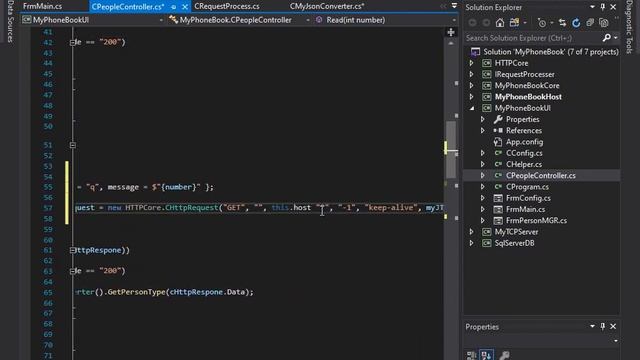Click the Collapse All icon in Solution Explorer
This screenshot has width=640, height=360.
[x=590, y=23]
